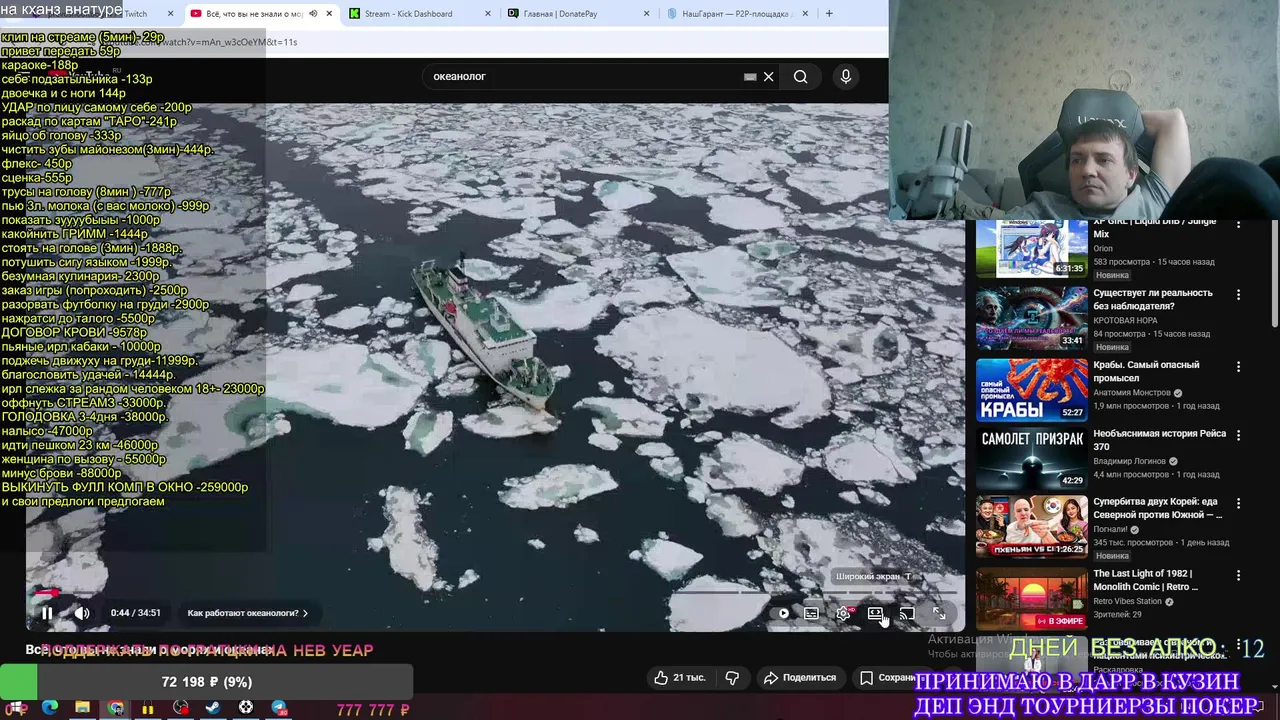Viewport: 1280px width, 720px height.
Task: Open Chrome from the taskbar
Action: coord(116,708)
